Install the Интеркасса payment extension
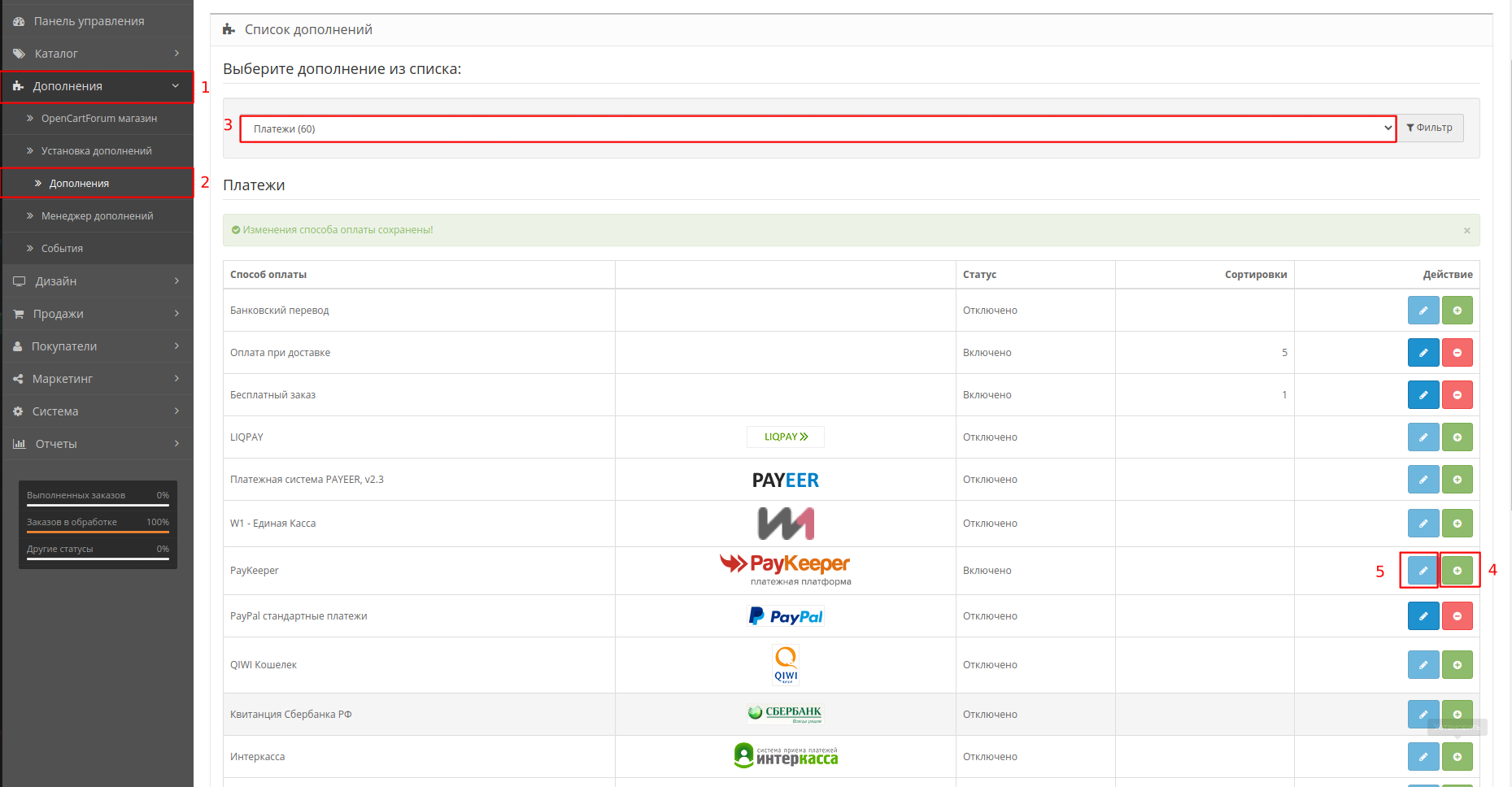Viewport: 1512px width, 787px height. (x=1457, y=757)
